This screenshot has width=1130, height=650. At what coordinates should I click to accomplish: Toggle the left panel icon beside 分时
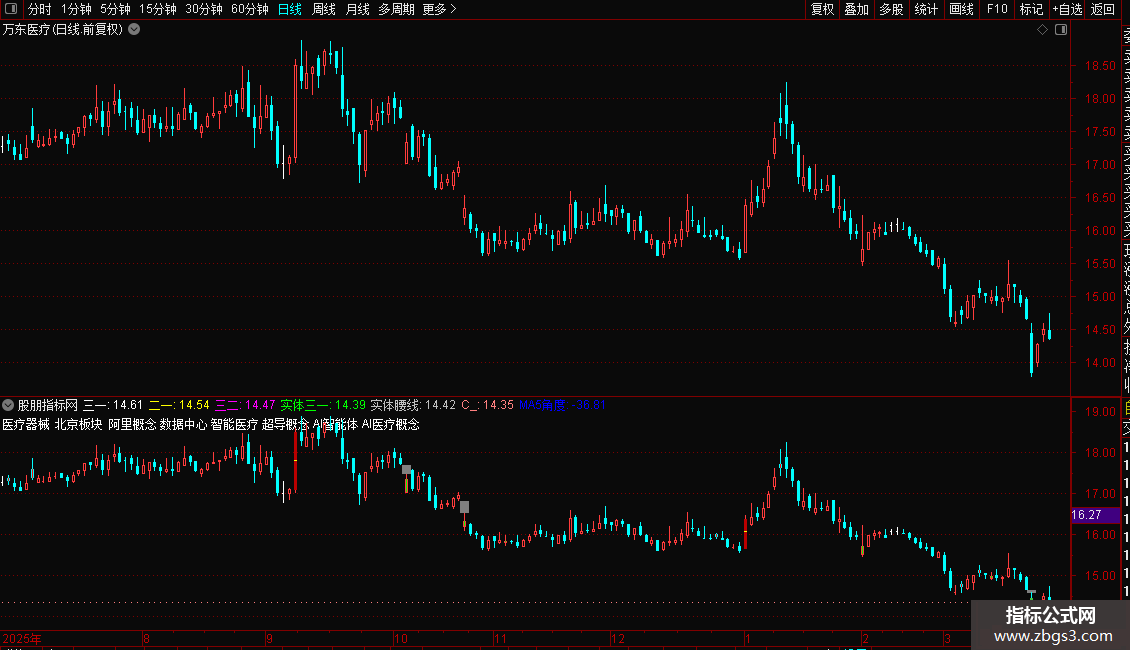(x=11, y=9)
